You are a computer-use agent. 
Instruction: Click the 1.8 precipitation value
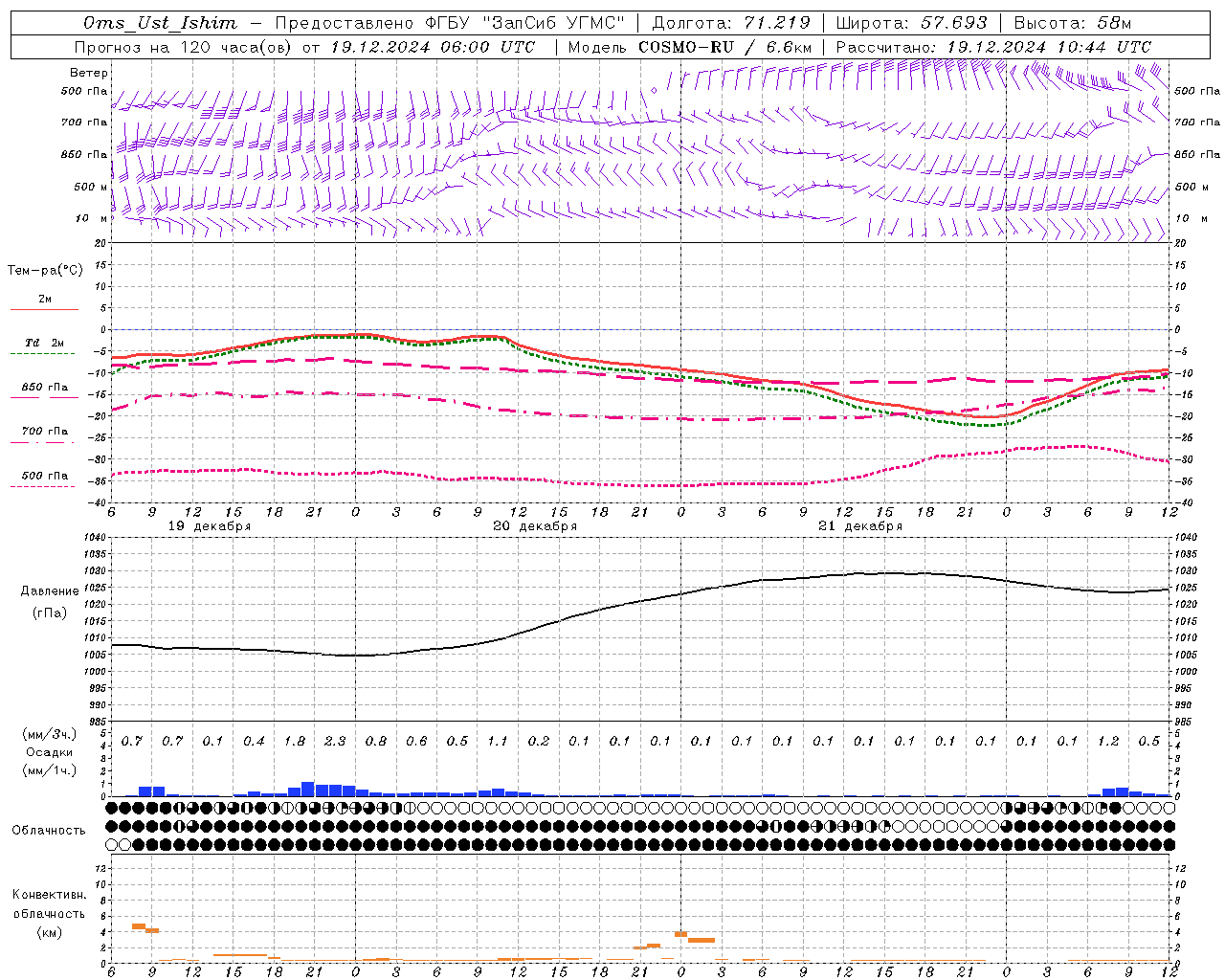295,742
